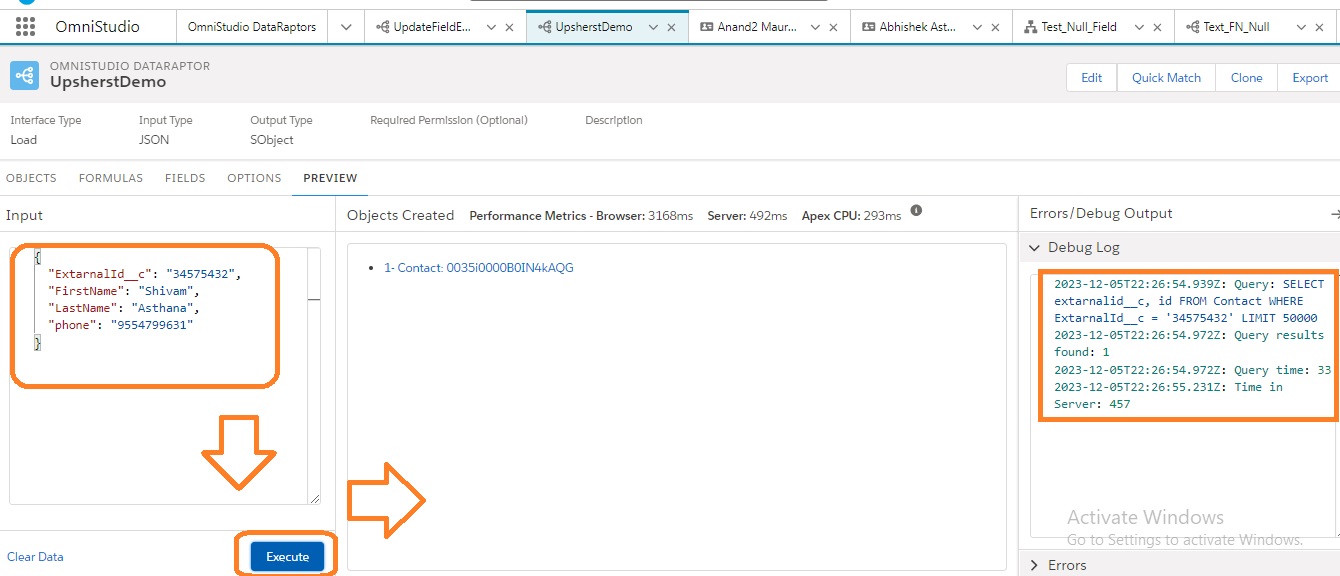Screen dimensions: 1340x576
Task: Open the OmniStudio DataRaptors navigation dropdown
Action: [x=346, y=27]
